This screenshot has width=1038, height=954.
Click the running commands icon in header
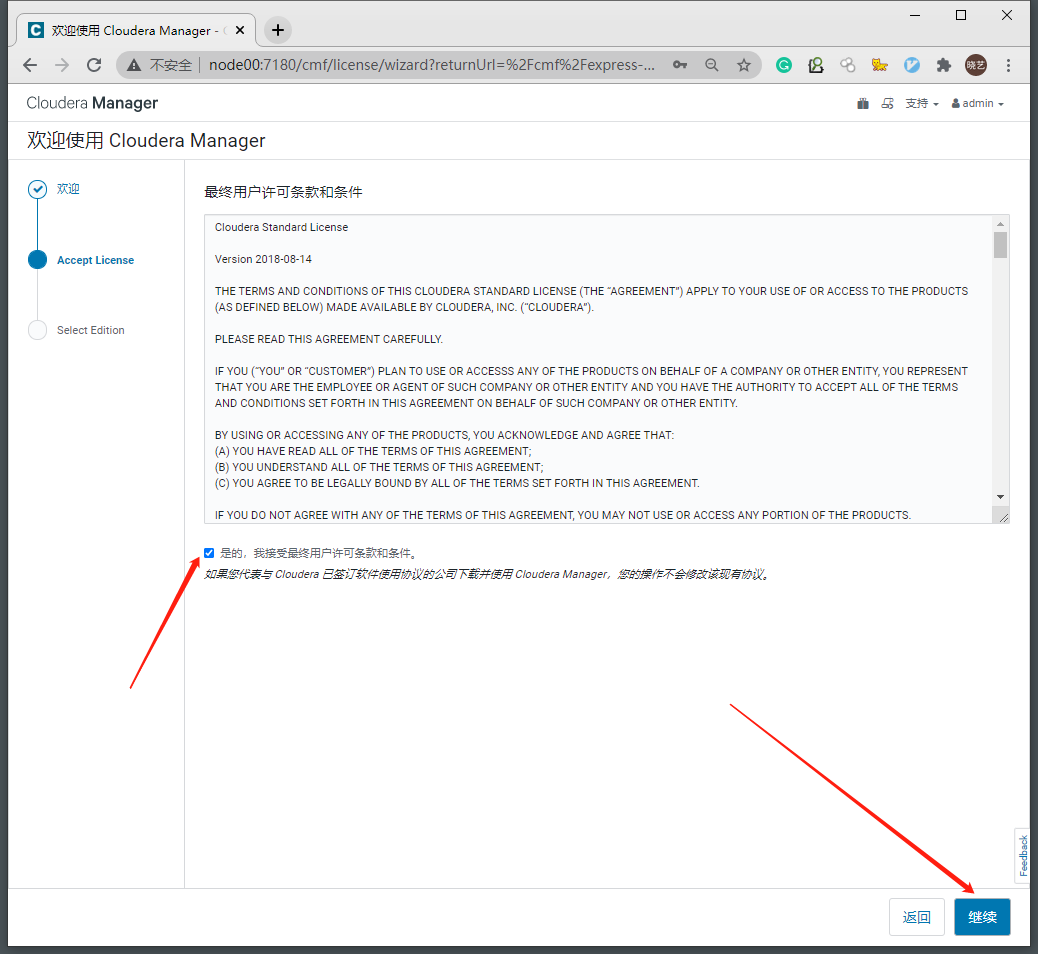coord(888,103)
